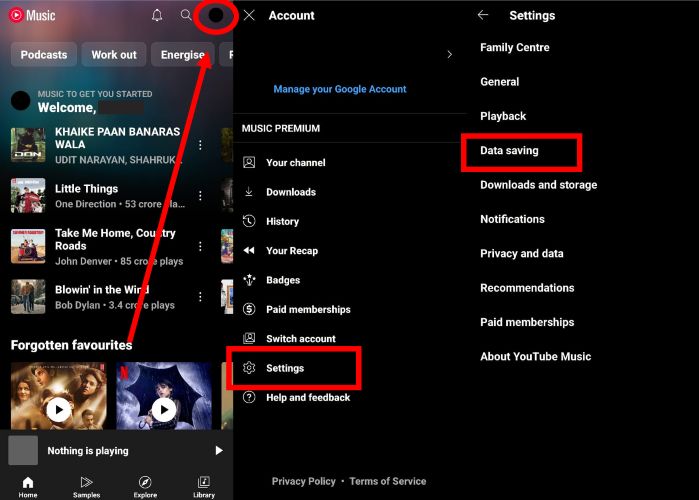Open the notifications bell icon

coord(157,16)
